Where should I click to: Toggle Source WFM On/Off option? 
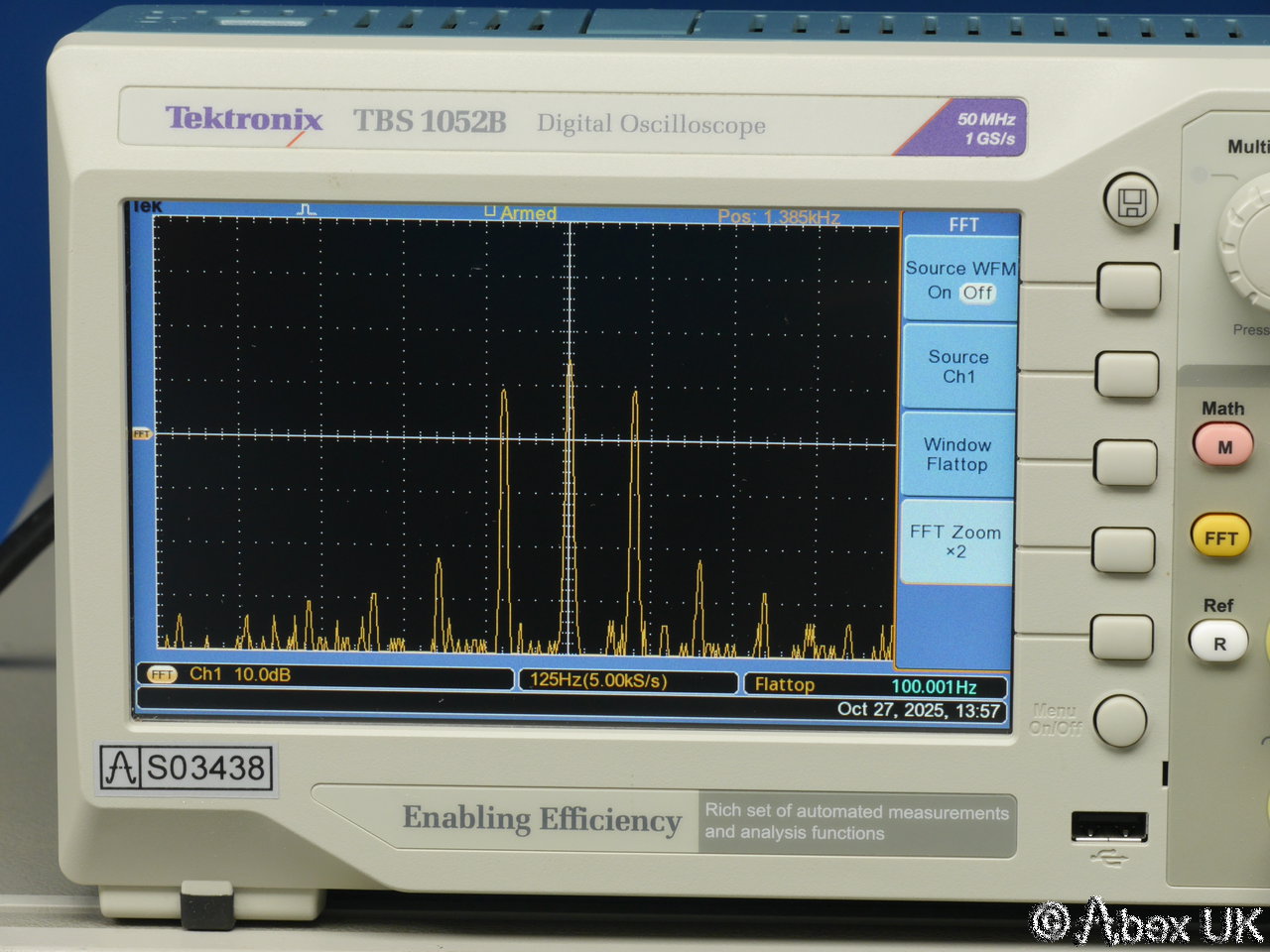pyautogui.click(x=959, y=281)
